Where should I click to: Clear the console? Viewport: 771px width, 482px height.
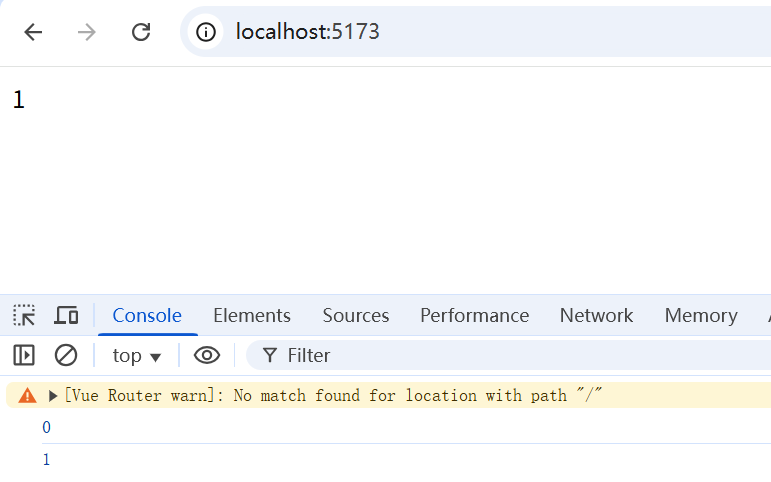click(x=66, y=355)
